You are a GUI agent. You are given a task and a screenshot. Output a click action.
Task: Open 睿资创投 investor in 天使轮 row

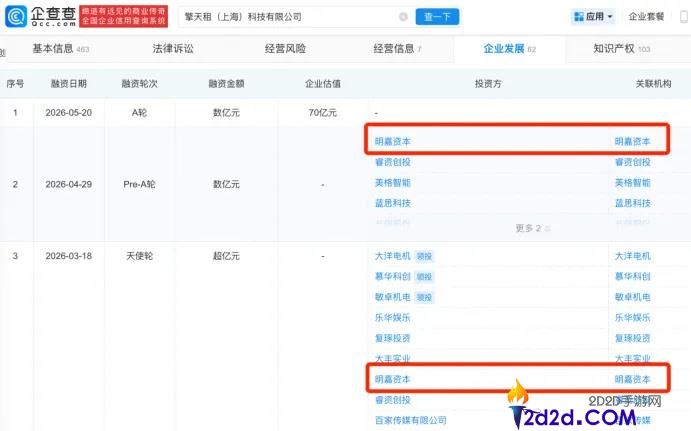click(392, 400)
